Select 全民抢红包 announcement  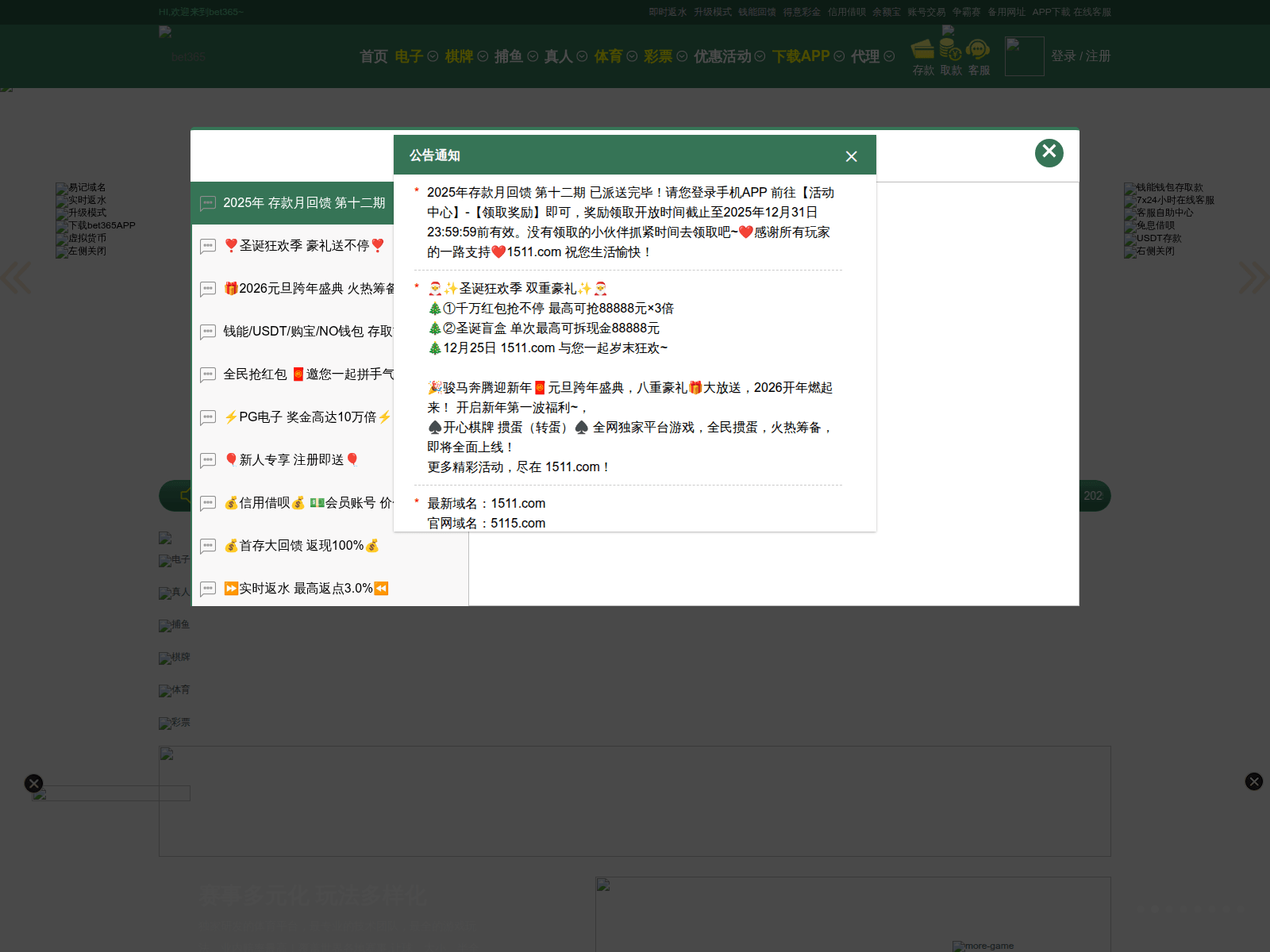292,374
